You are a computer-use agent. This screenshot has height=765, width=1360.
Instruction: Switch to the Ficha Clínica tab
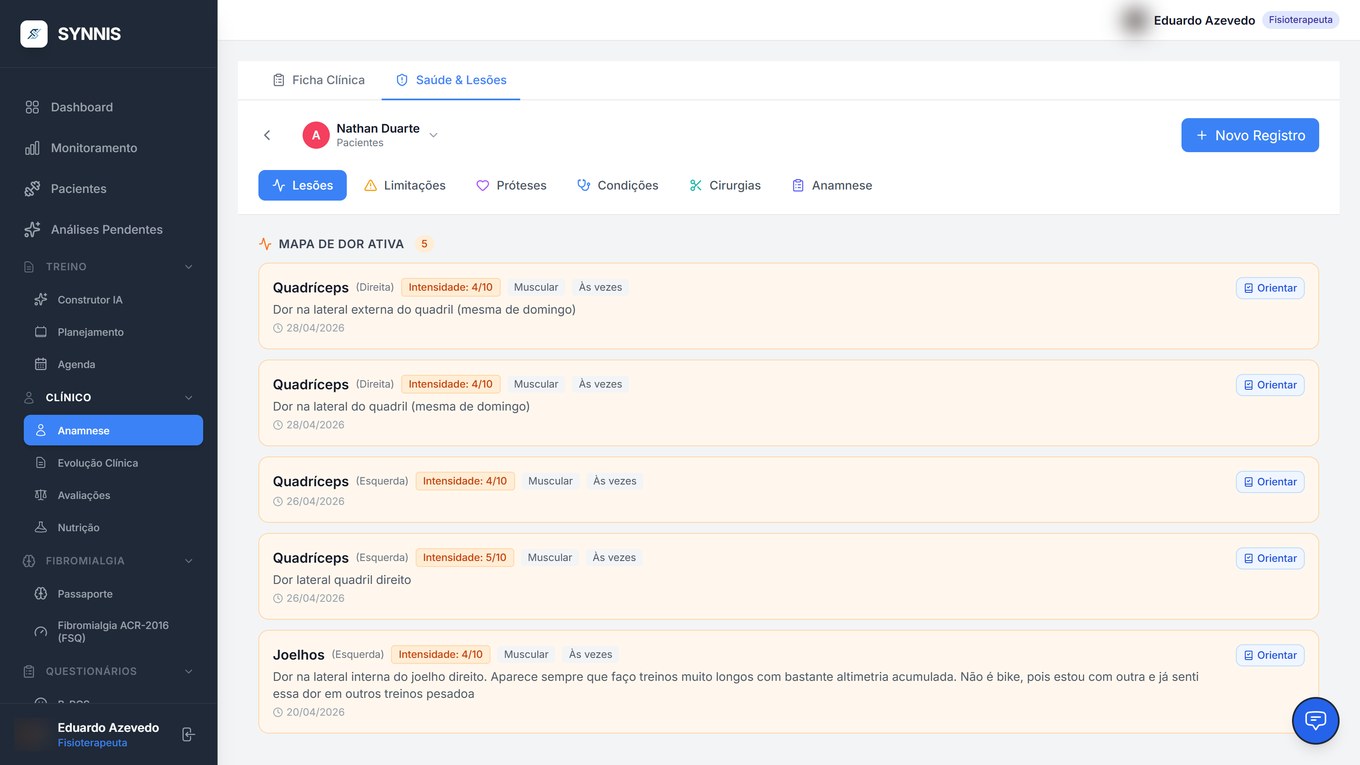tap(319, 80)
